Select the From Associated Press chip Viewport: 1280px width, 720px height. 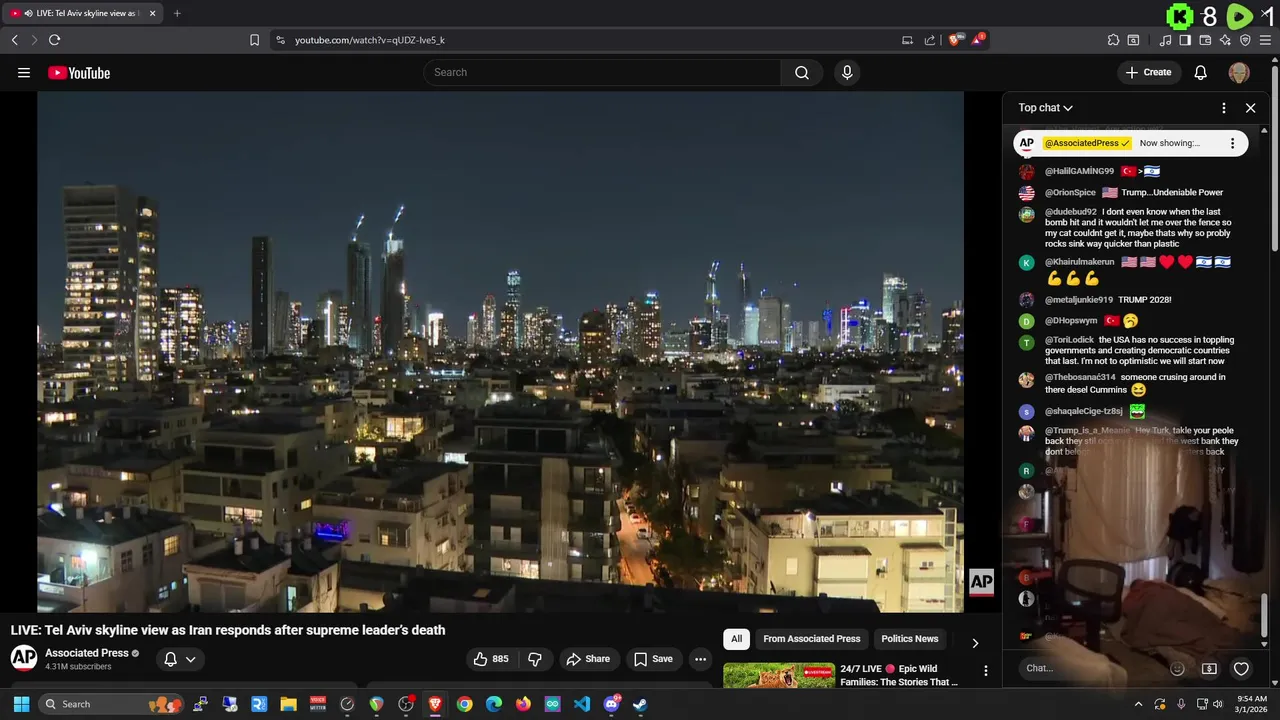click(x=812, y=639)
